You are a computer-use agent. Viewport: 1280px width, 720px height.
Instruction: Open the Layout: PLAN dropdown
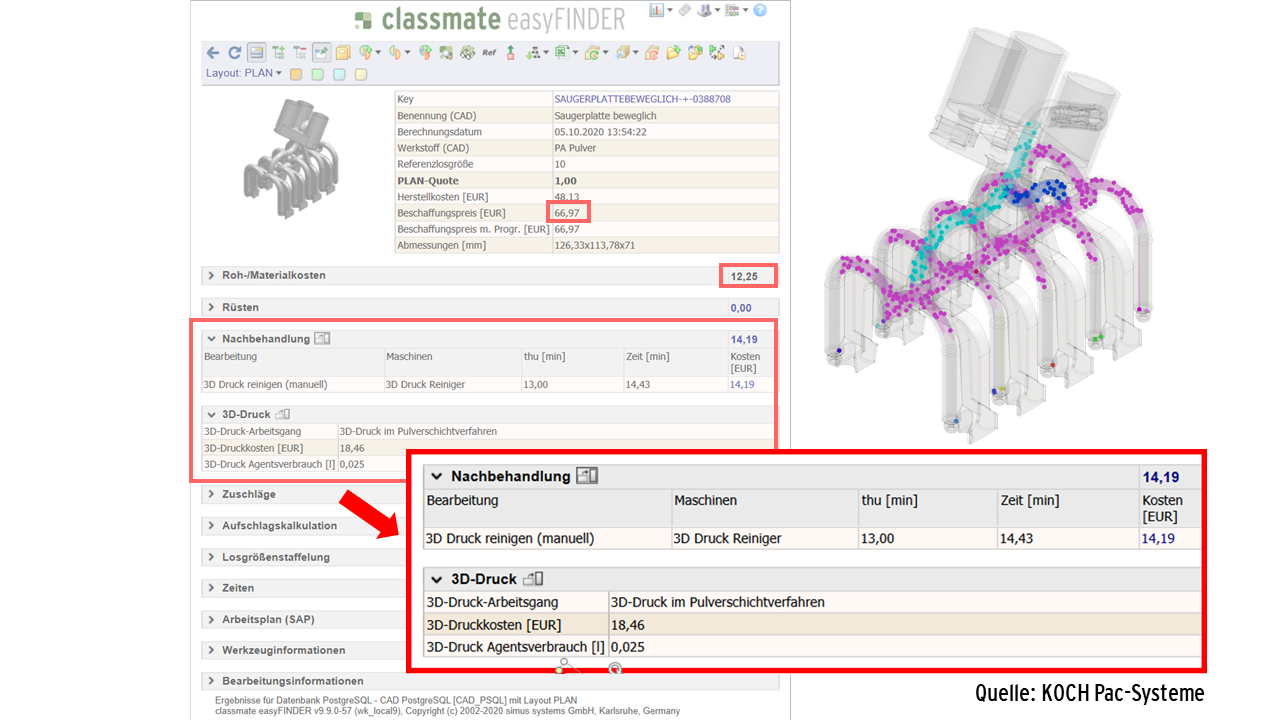coord(244,73)
